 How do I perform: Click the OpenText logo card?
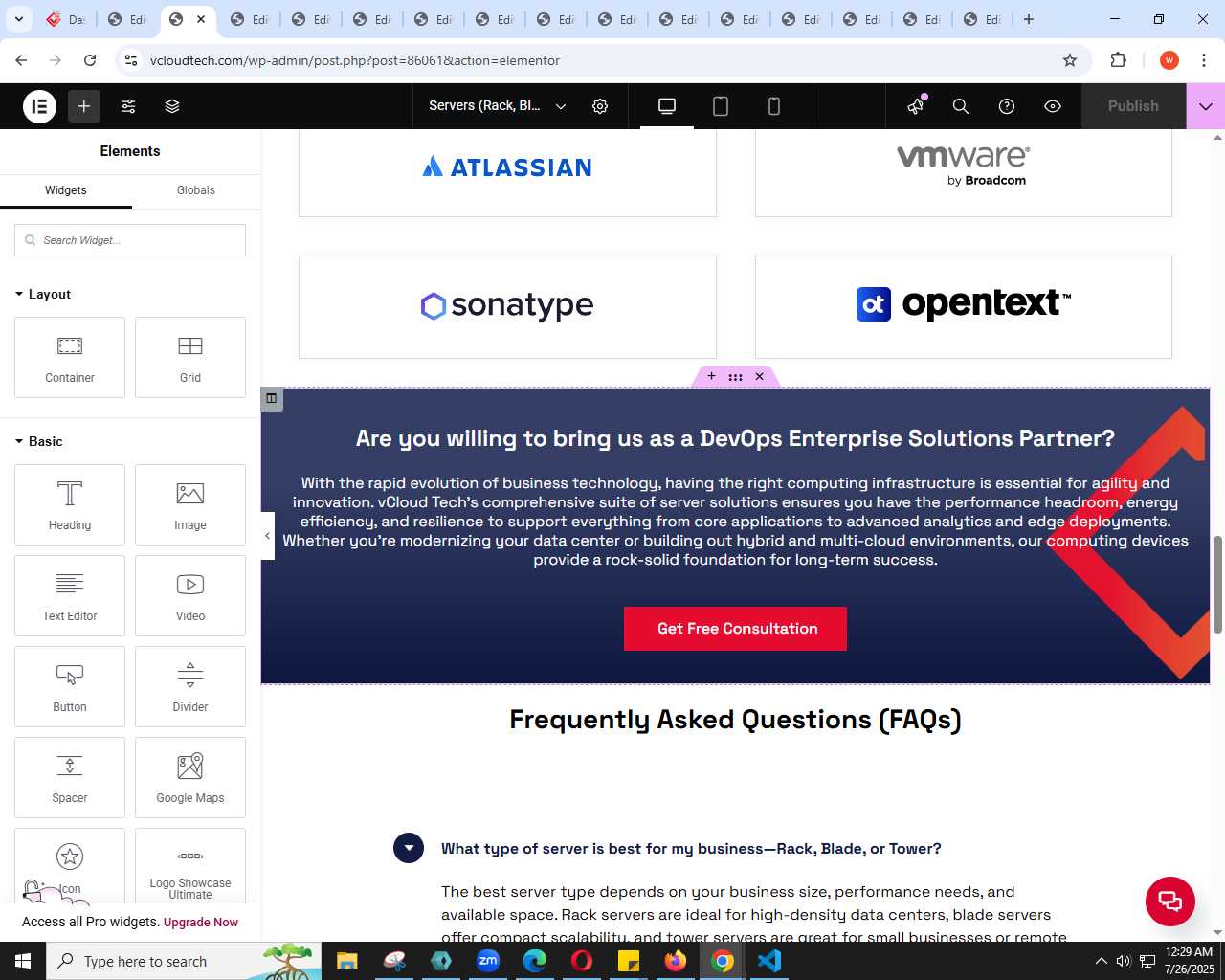(x=964, y=307)
